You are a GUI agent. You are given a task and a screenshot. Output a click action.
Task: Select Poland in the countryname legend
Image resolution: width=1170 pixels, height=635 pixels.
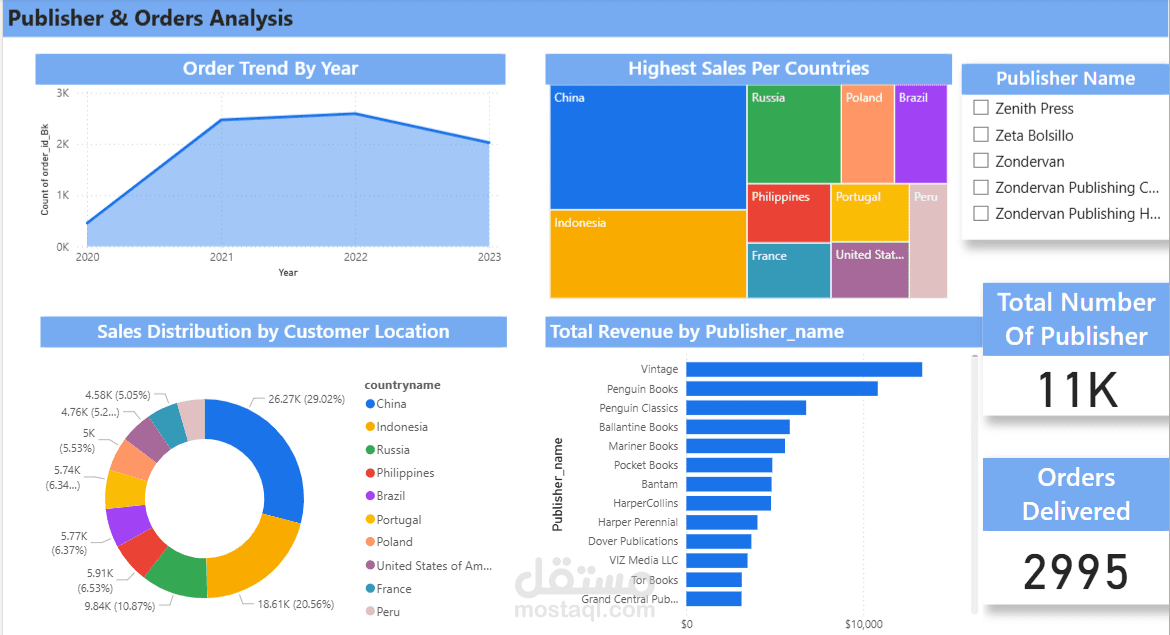coord(389,542)
